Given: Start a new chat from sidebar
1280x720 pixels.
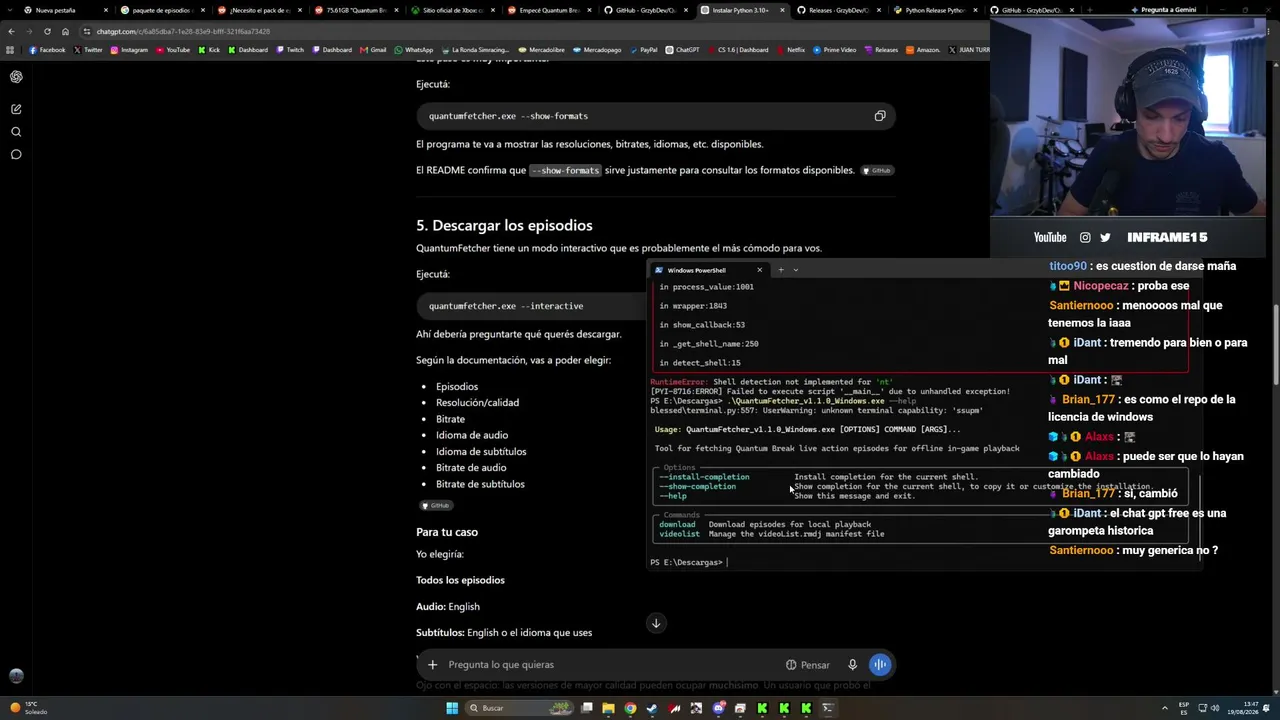Looking at the screenshot, I should tap(16, 109).
